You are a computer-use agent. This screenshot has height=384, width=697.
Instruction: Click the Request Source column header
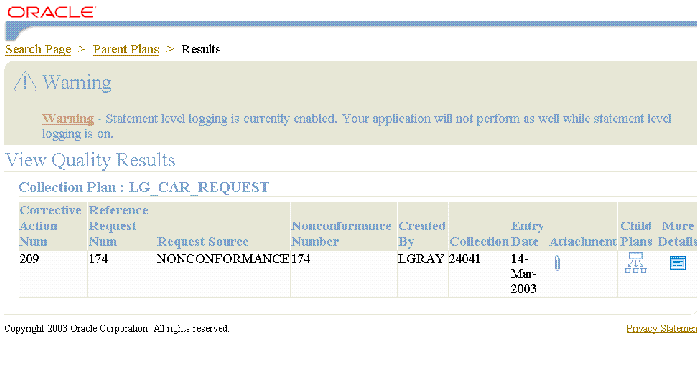(202, 242)
